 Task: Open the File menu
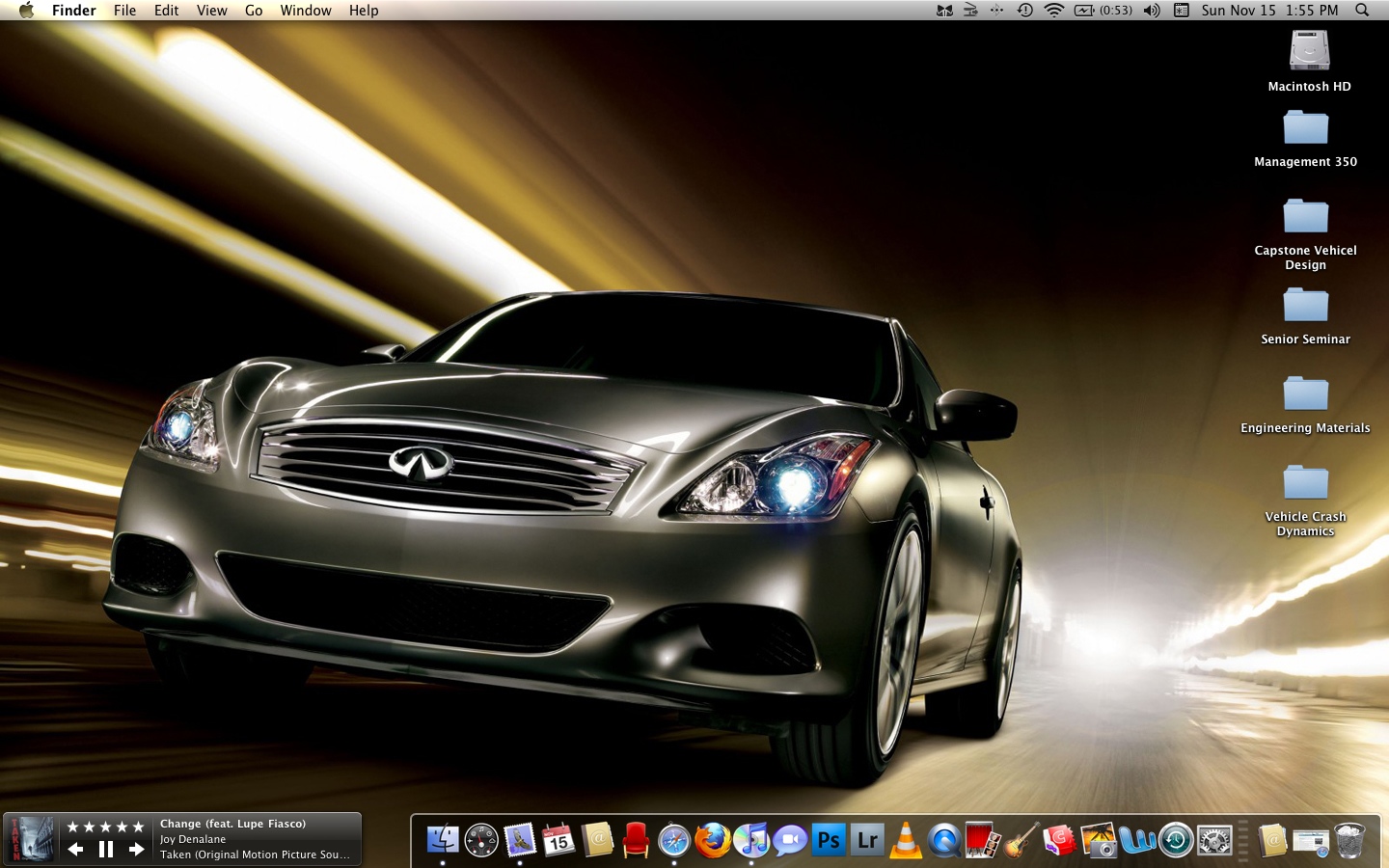124,10
